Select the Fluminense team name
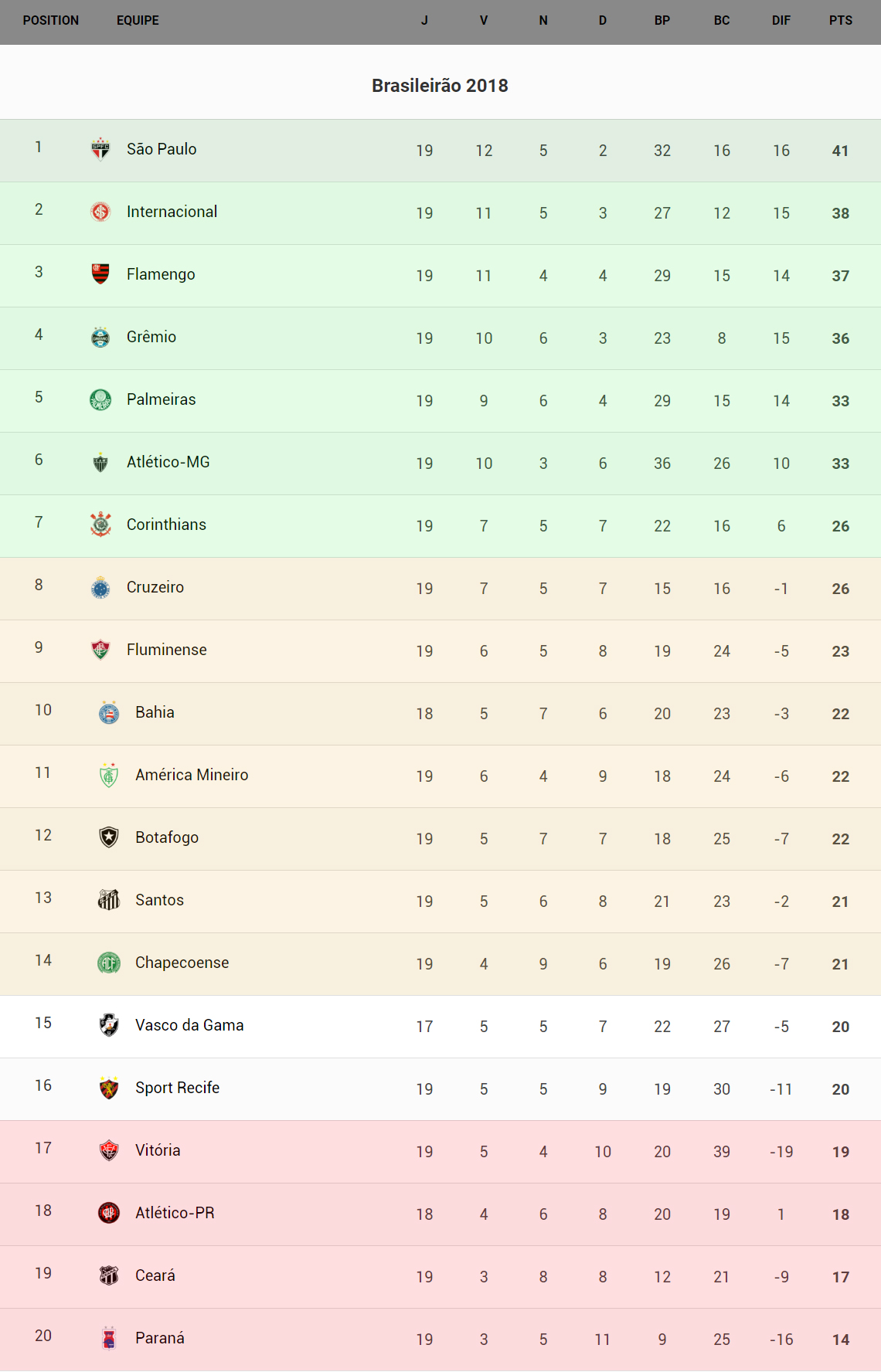The image size is (881, 1372). click(167, 650)
